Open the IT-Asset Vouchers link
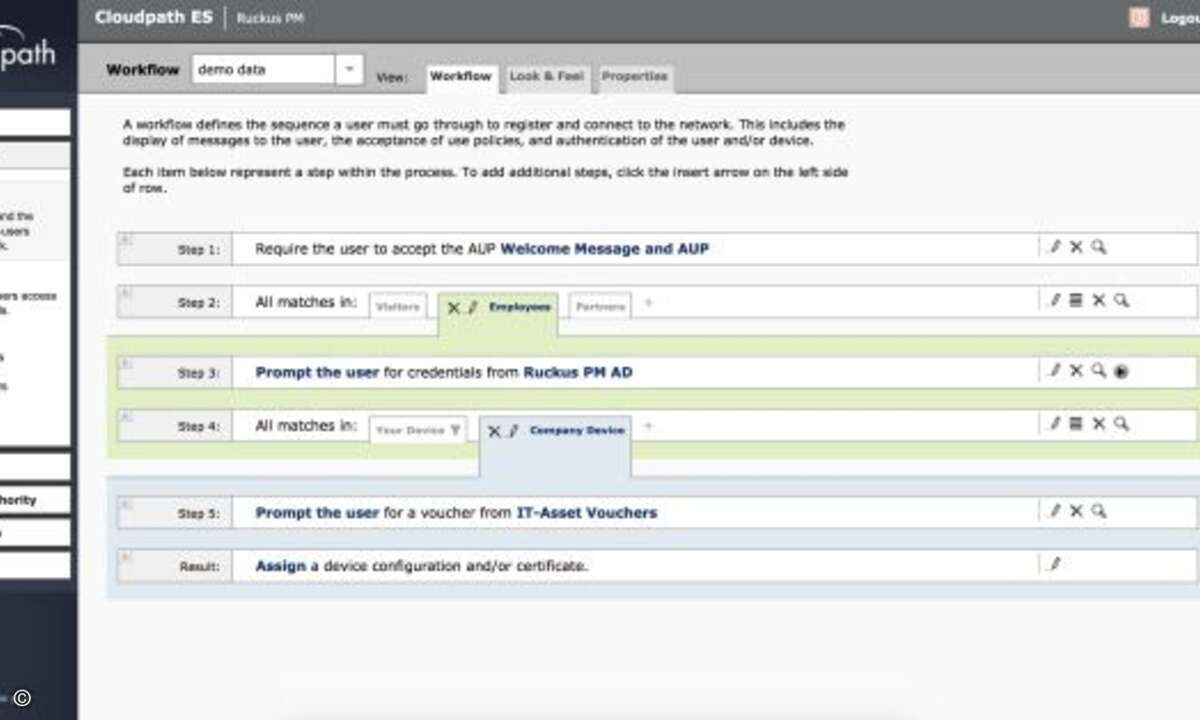The height and width of the screenshot is (720, 1200). point(587,512)
